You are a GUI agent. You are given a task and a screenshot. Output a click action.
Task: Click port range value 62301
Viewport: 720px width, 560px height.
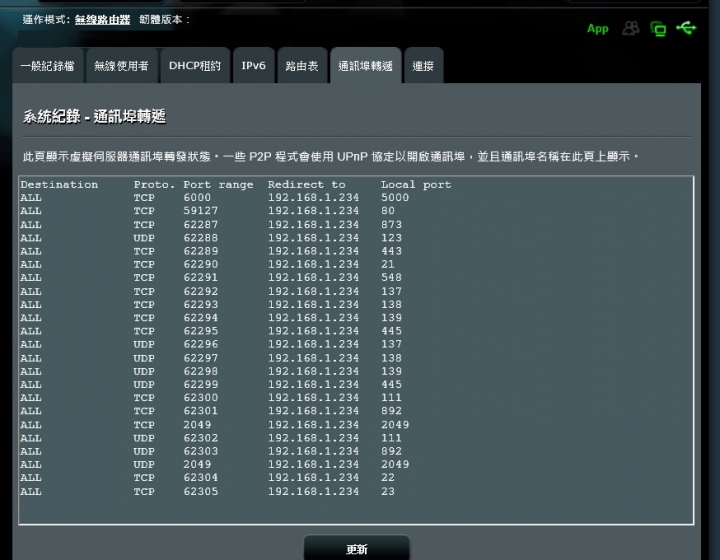201,411
